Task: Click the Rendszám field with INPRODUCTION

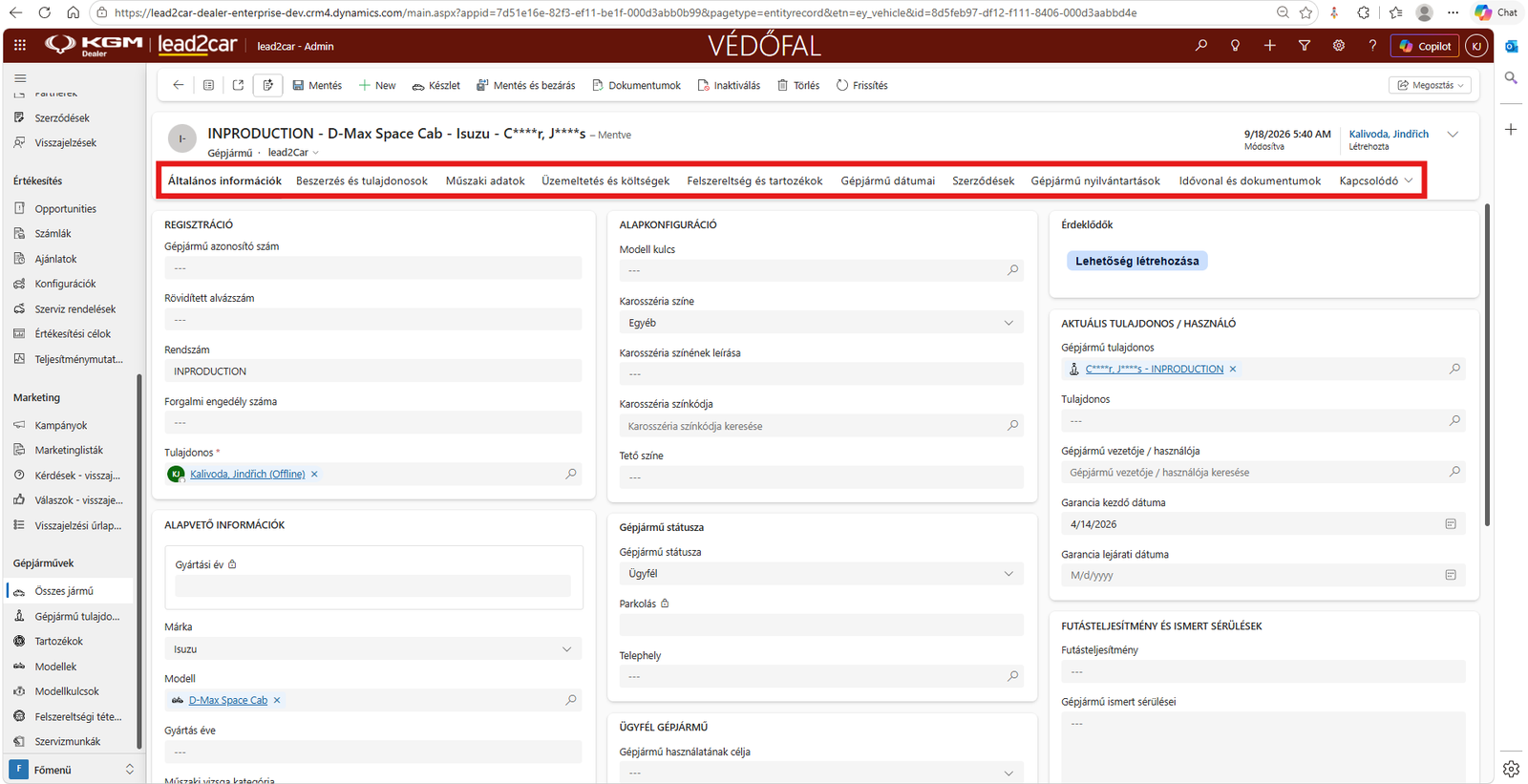Action: 373,371
